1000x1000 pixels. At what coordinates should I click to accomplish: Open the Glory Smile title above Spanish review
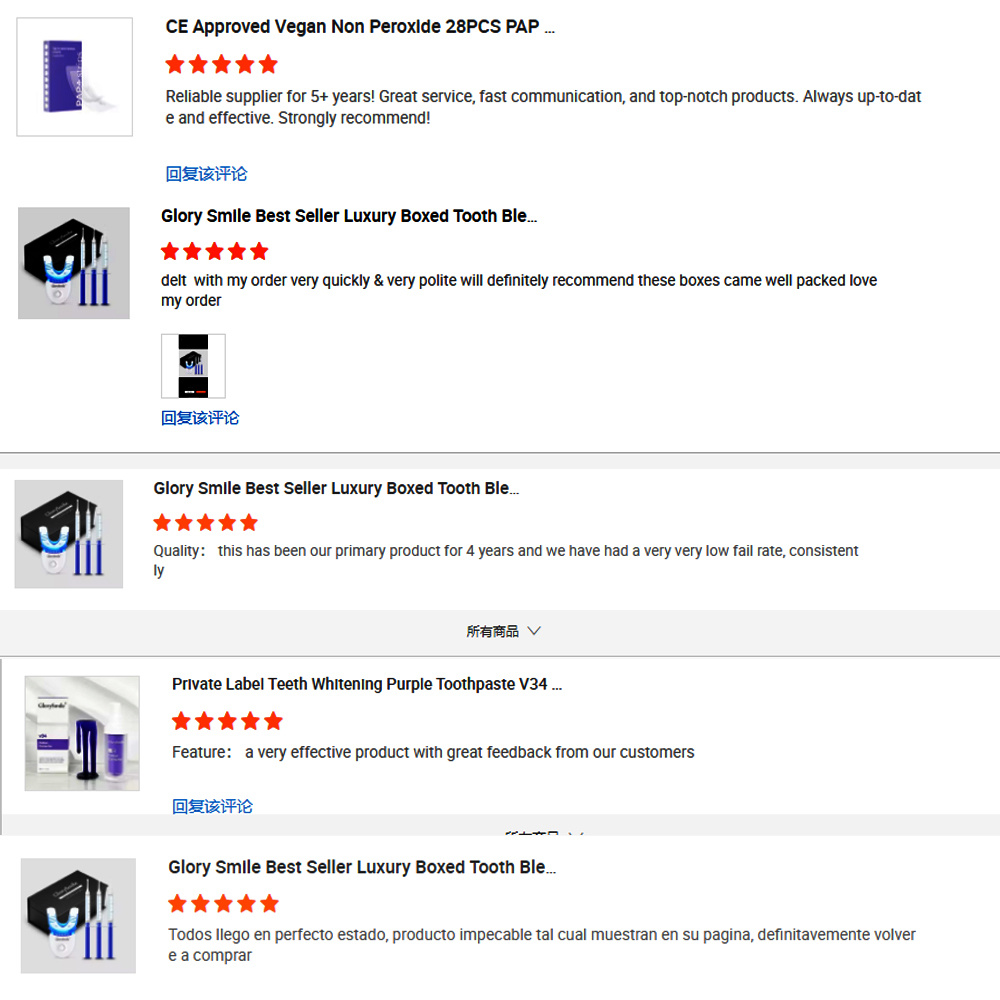click(x=362, y=867)
